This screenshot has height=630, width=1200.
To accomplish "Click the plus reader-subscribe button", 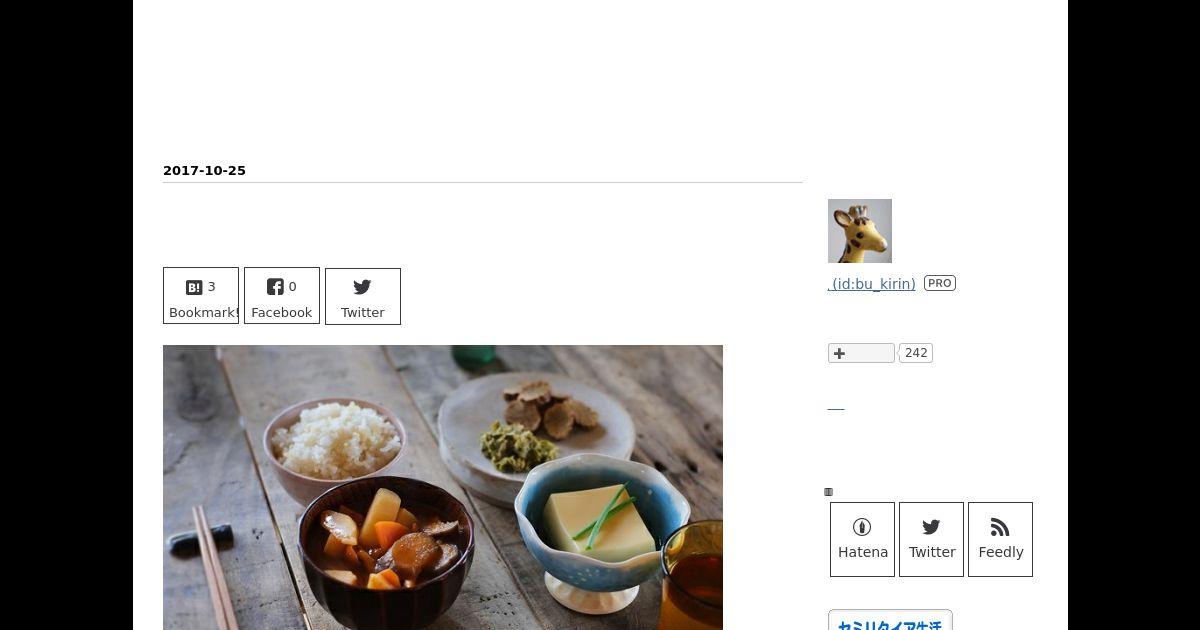I will click(861, 353).
